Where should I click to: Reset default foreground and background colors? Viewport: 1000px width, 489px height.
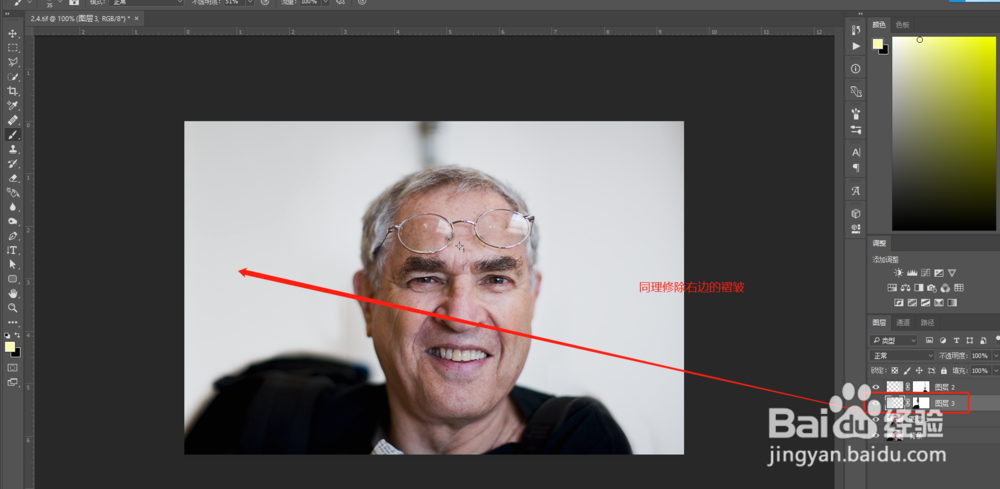(x=7, y=335)
